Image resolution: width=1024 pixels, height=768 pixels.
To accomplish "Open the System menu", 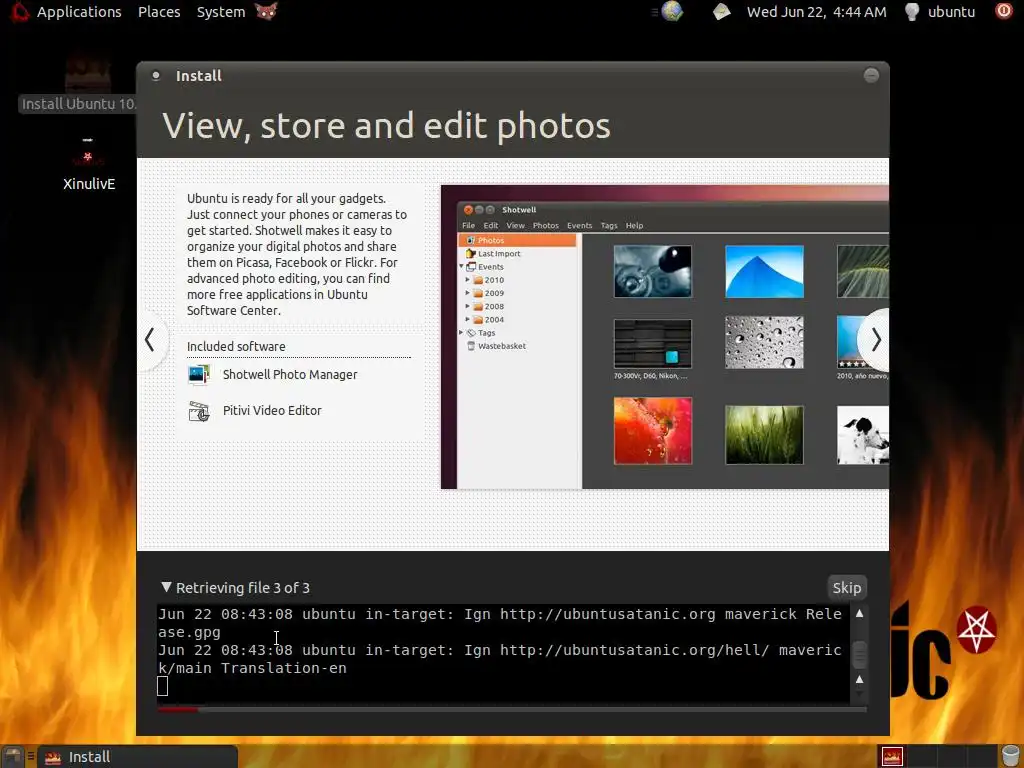I will pyautogui.click(x=221, y=12).
